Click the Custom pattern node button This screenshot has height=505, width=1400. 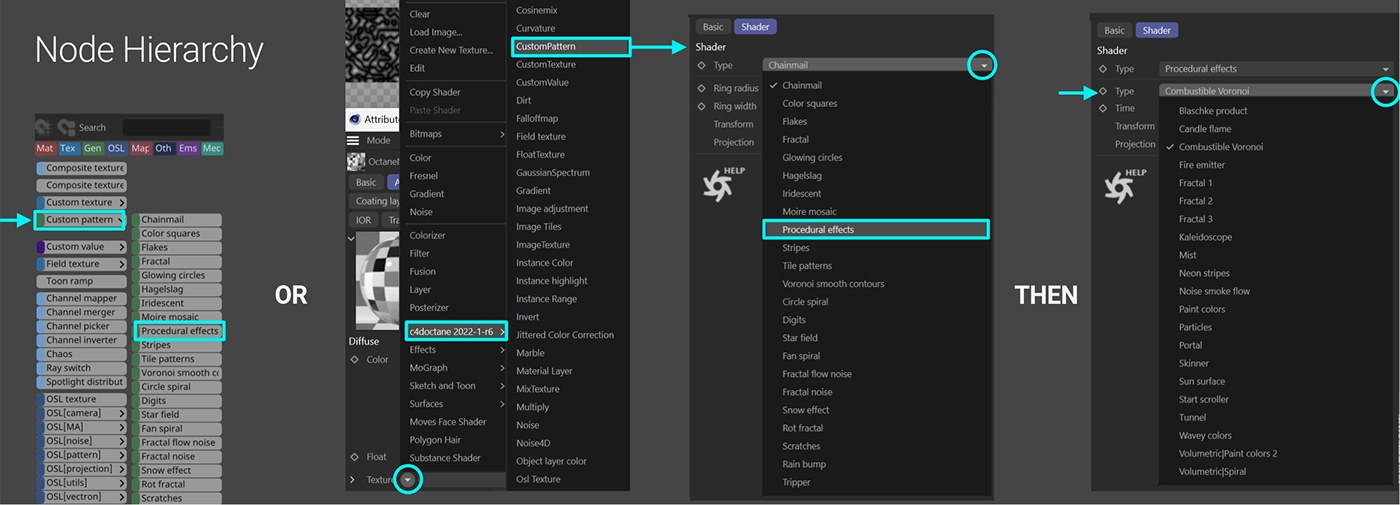pyautogui.click(x=80, y=219)
